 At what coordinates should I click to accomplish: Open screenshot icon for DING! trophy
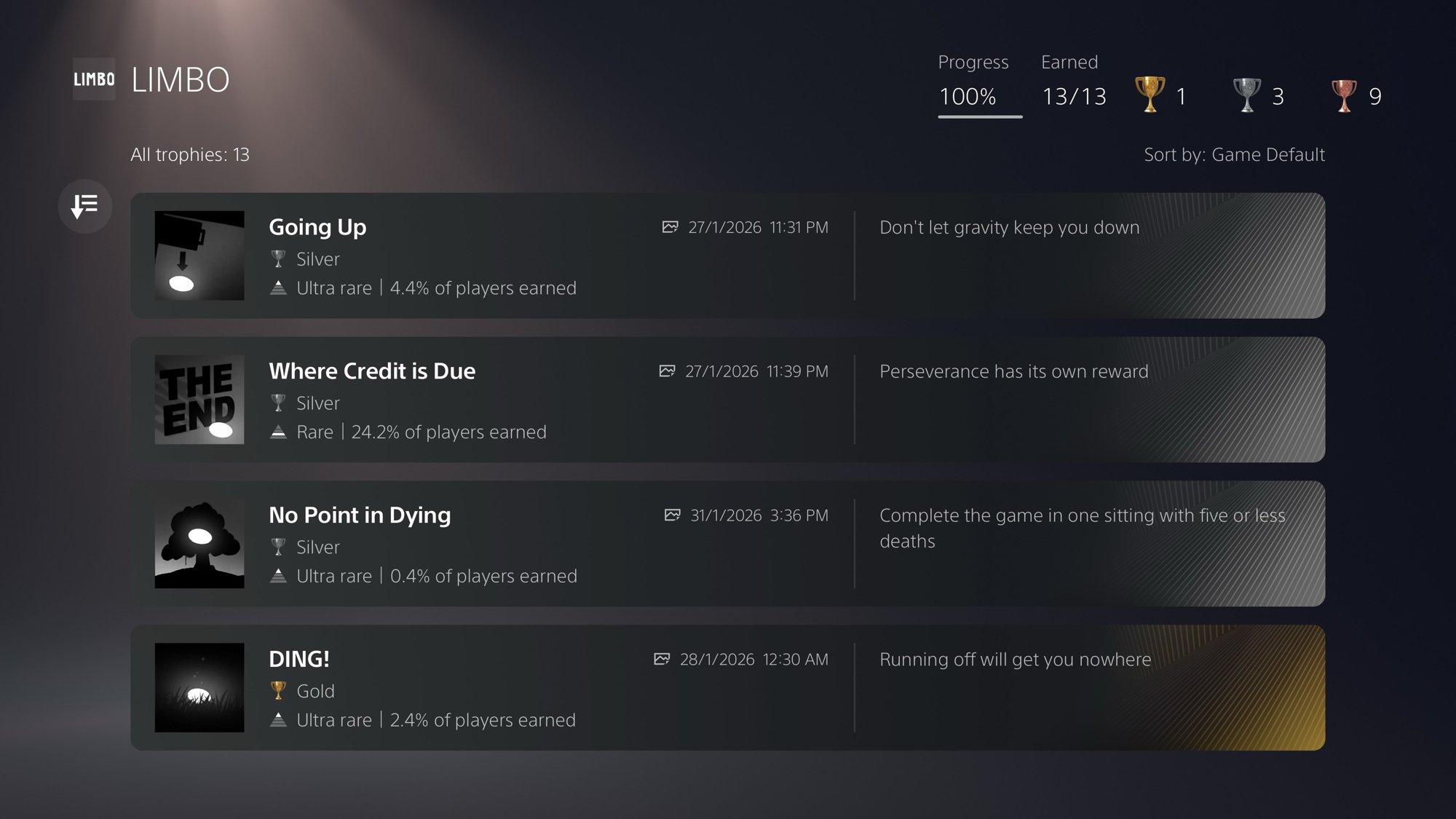pyautogui.click(x=662, y=660)
